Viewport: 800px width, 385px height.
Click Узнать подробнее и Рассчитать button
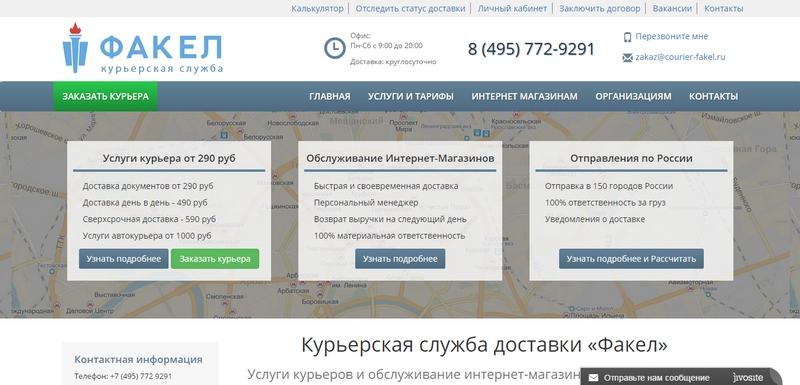pos(631,259)
